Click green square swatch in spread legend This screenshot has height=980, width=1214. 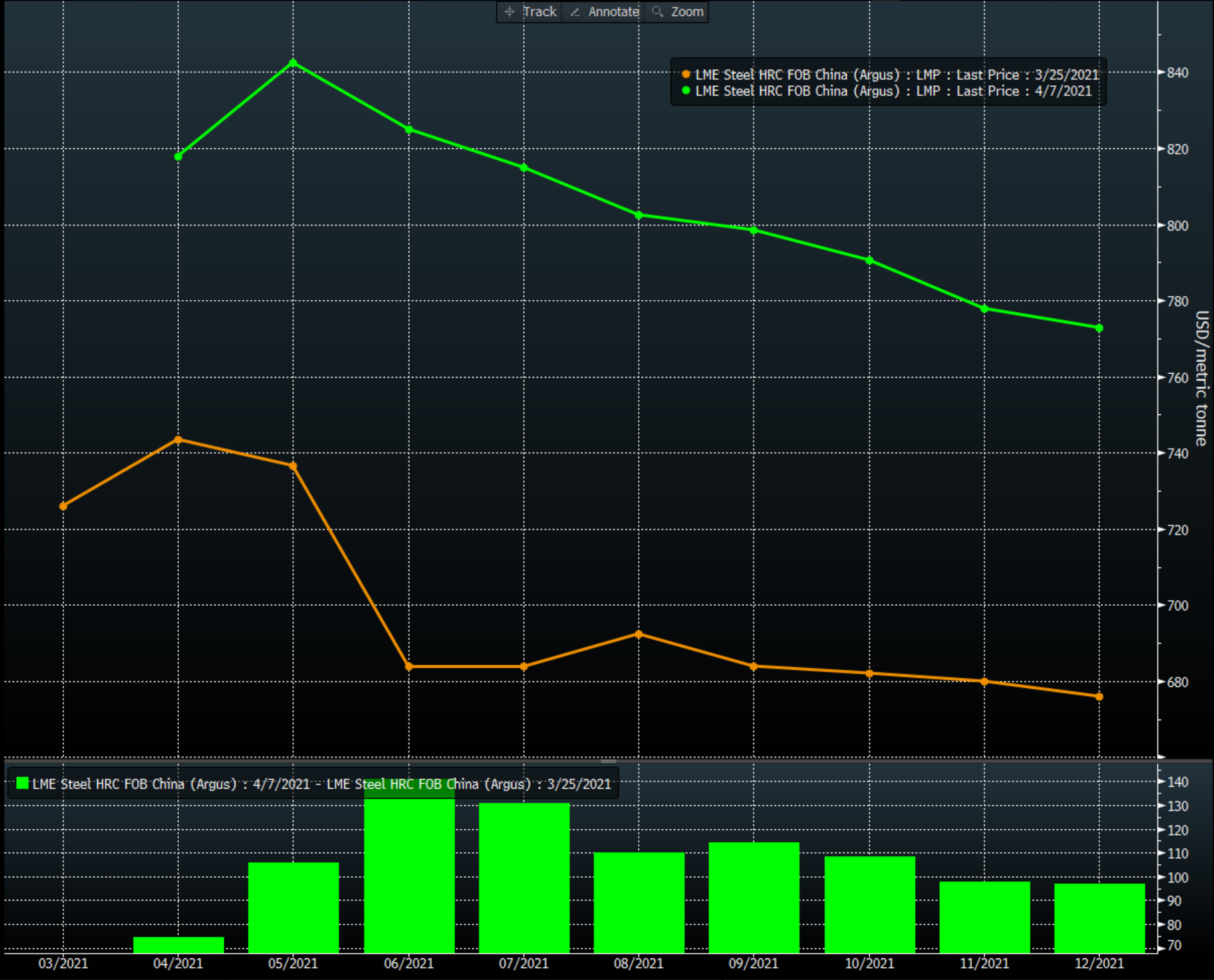pyautogui.click(x=22, y=783)
